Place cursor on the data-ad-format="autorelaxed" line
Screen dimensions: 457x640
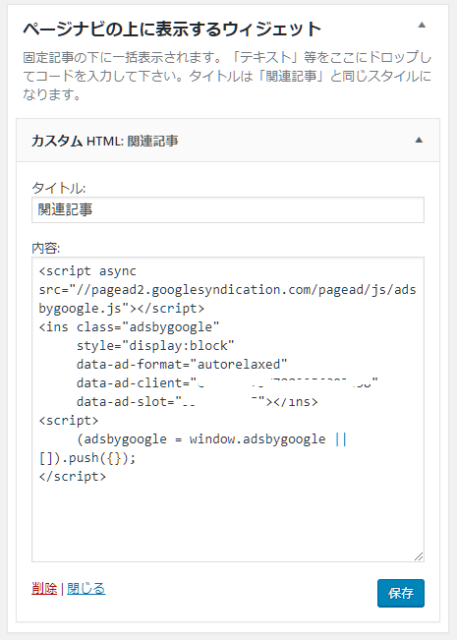click(x=182, y=364)
